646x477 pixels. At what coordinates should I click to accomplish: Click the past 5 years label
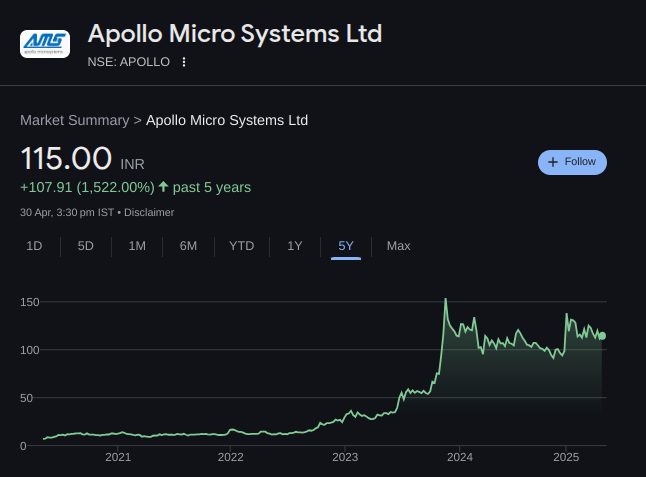point(212,187)
